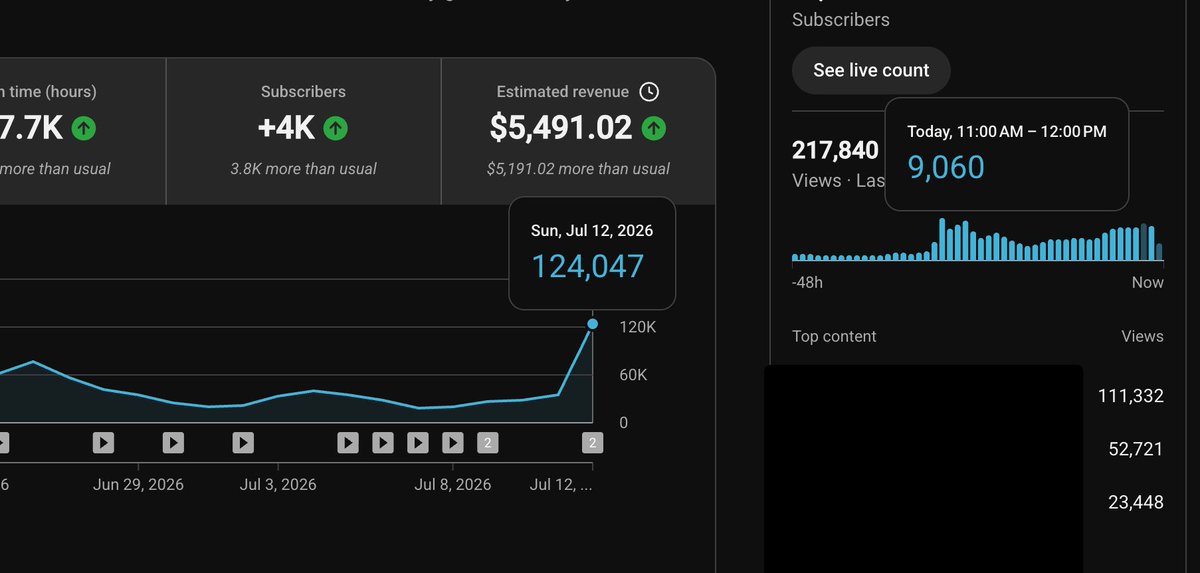
Task: Click the 'Now' label under the realtime chart
Action: [1148, 283]
